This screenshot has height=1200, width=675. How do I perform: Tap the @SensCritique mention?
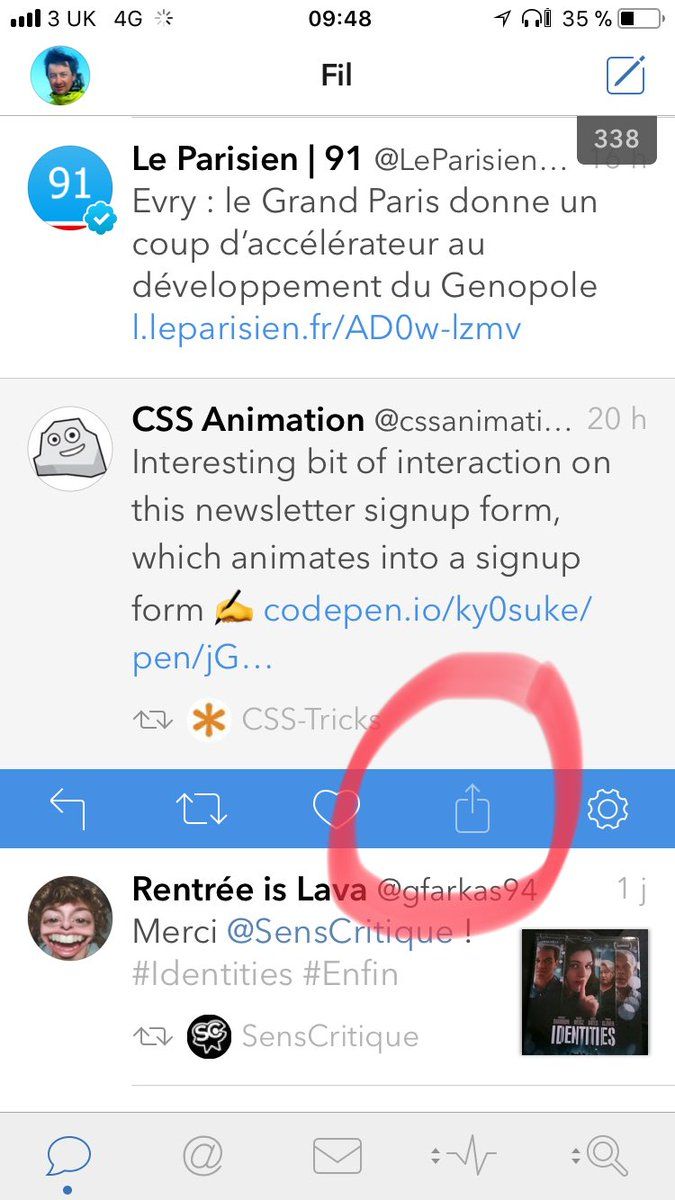click(340, 932)
